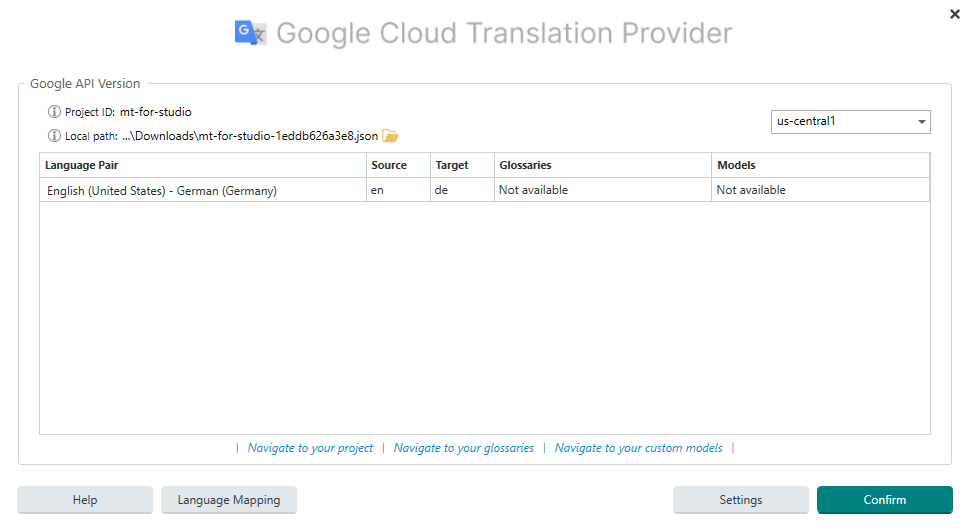Screen dimensions: 975x530
Task: Follow the Navigate to your project link
Action: coord(310,448)
